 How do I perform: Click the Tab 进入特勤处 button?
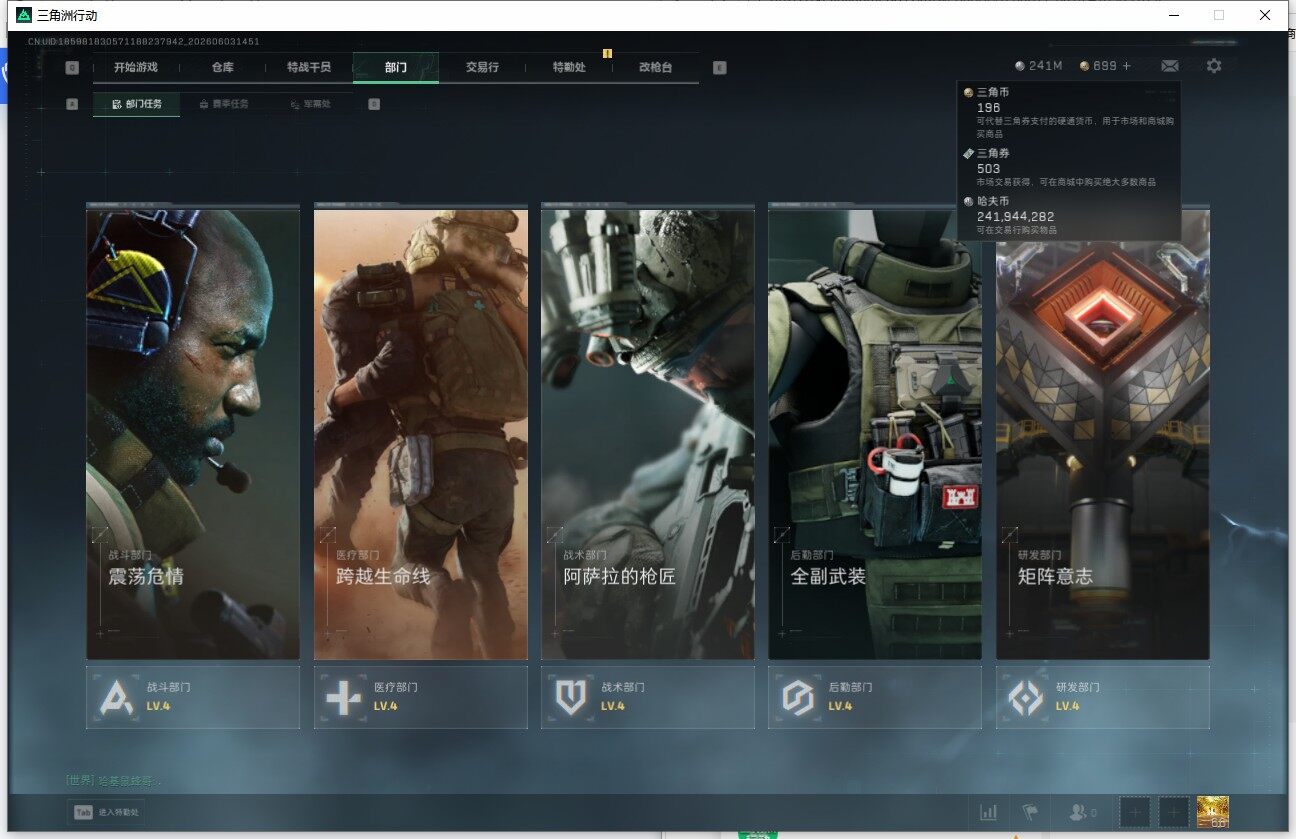click(105, 813)
